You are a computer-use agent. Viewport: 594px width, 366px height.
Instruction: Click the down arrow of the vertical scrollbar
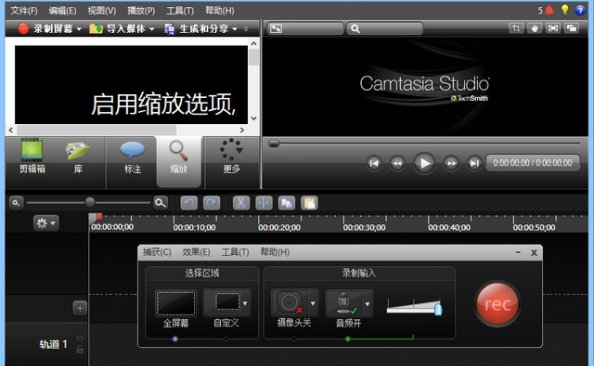coord(254,118)
